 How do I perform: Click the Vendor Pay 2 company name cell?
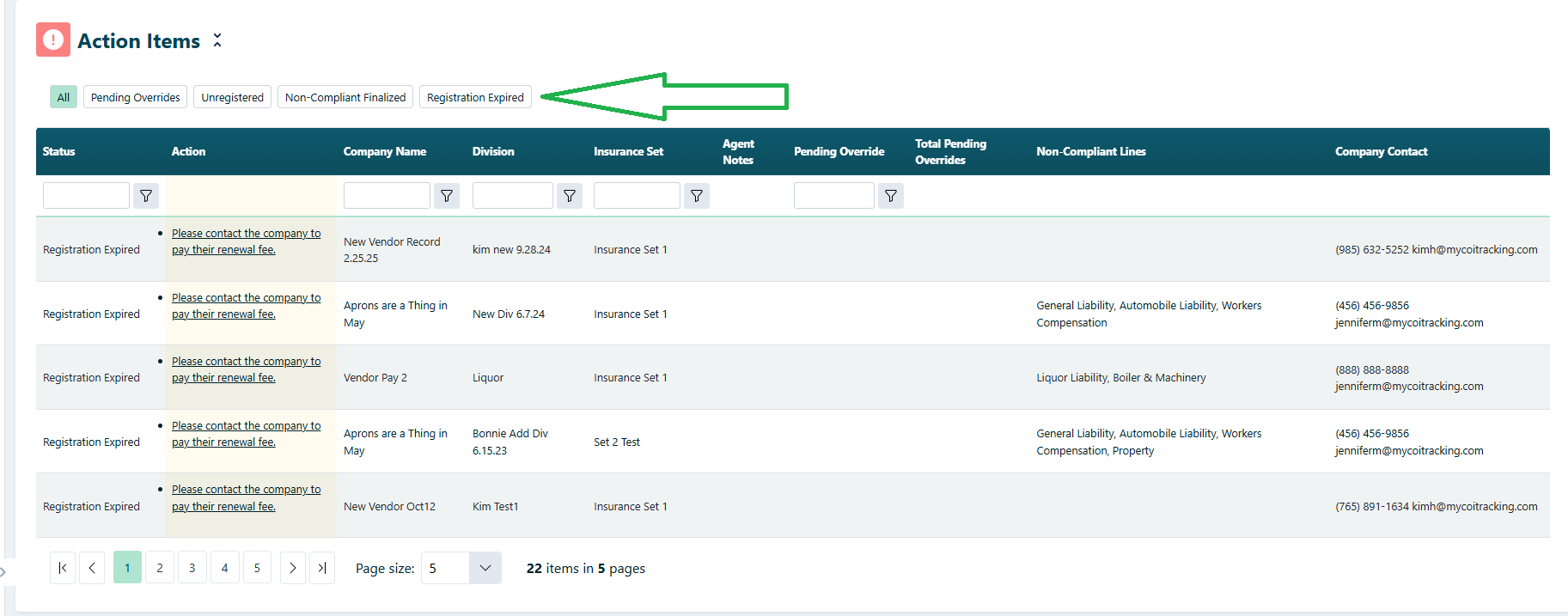click(x=375, y=377)
